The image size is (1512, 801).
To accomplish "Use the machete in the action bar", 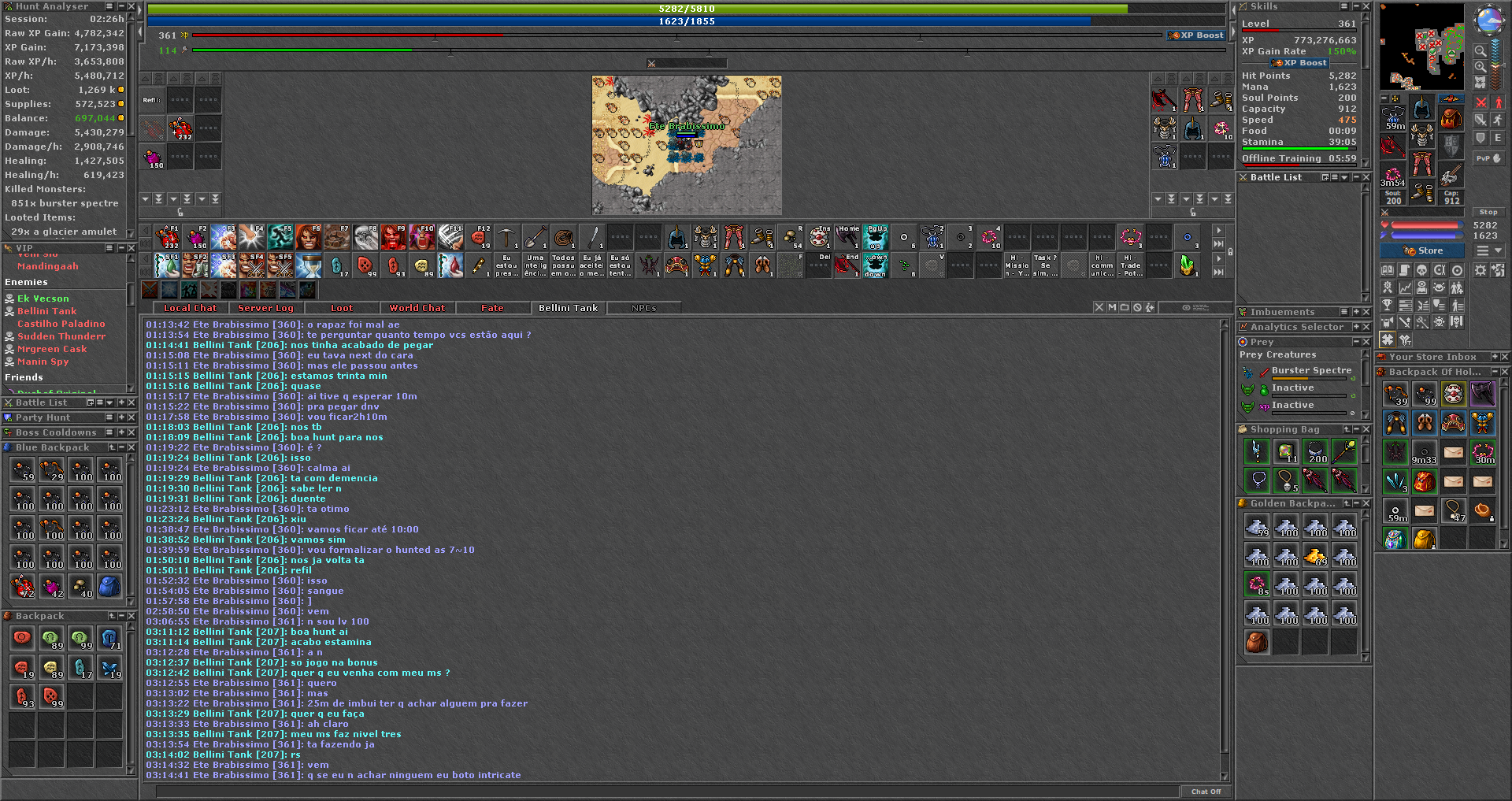I will (x=592, y=237).
